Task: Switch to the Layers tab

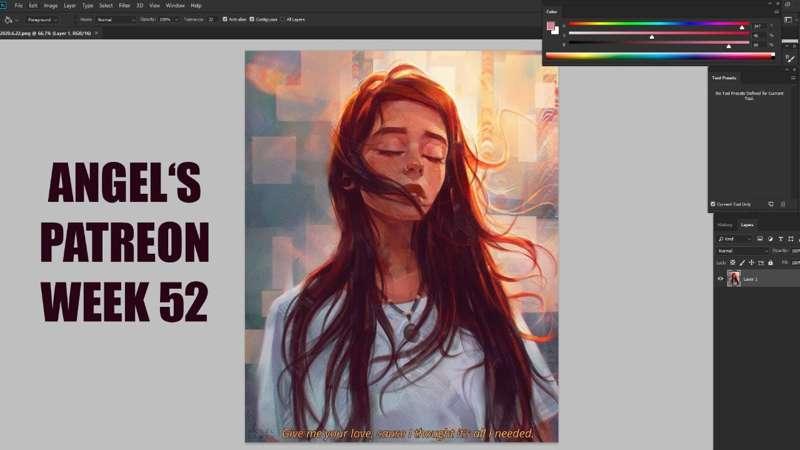Action: [747, 225]
